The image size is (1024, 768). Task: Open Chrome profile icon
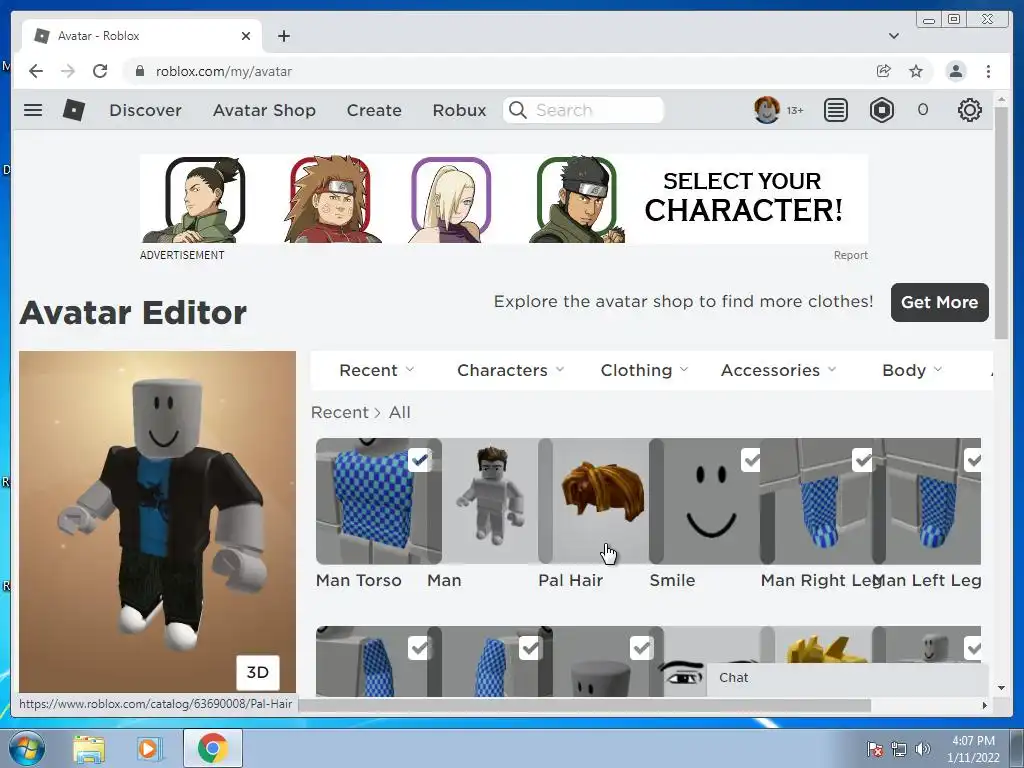click(955, 71)
